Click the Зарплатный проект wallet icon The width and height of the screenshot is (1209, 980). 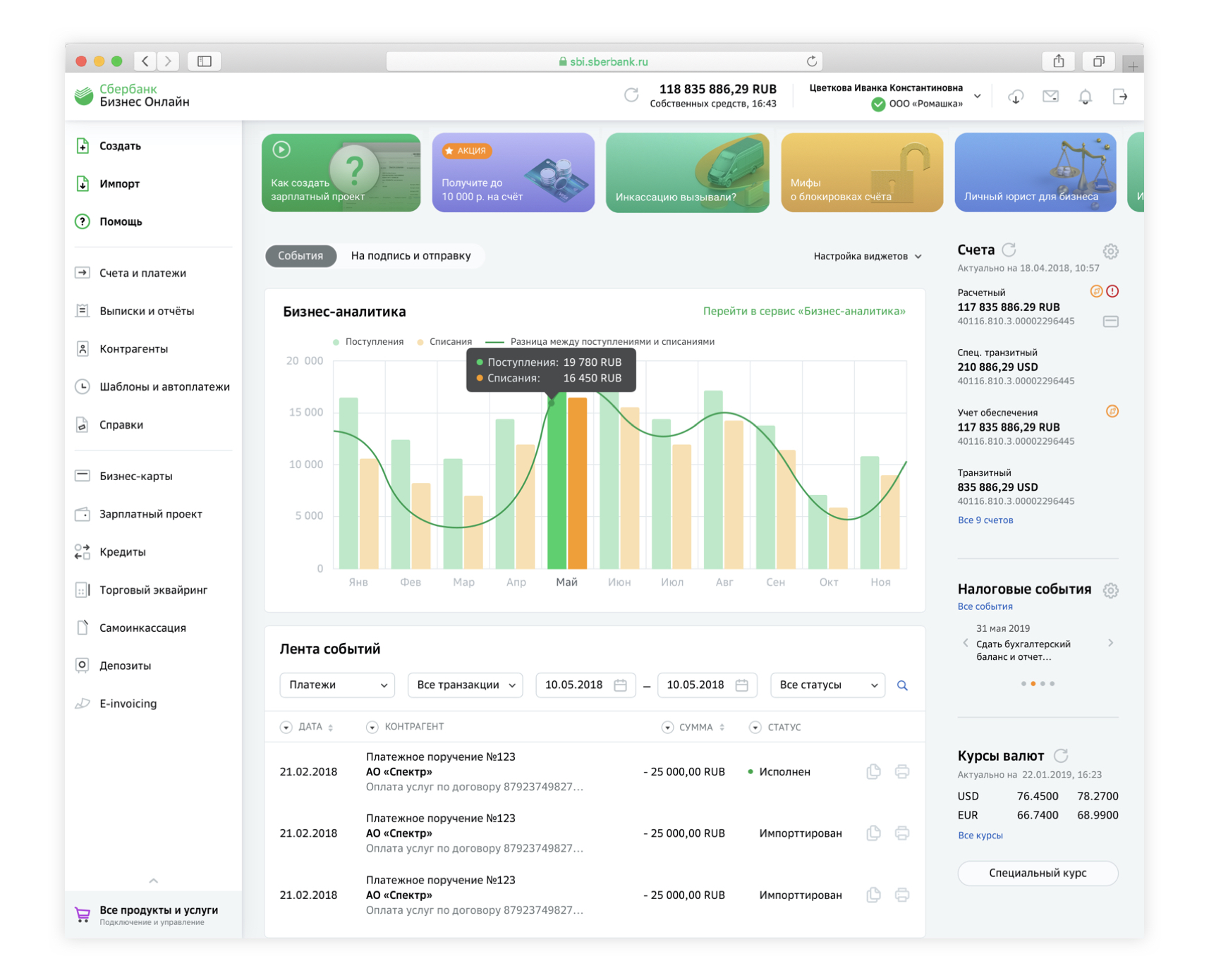pyautogui.click(x=83, y=514)
